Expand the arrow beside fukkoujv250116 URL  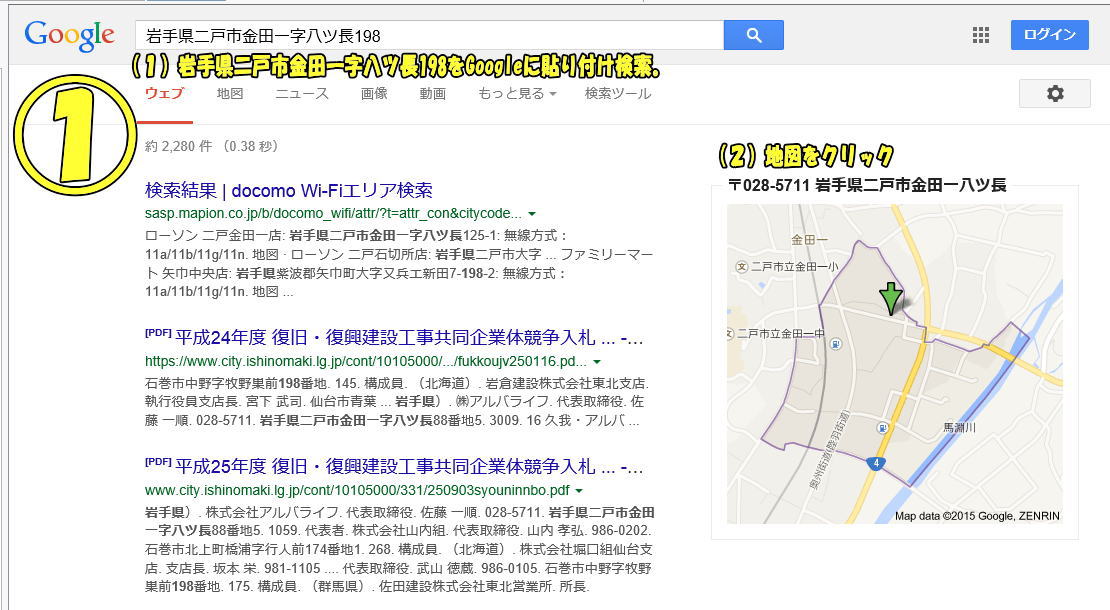(x=597, y=362)
